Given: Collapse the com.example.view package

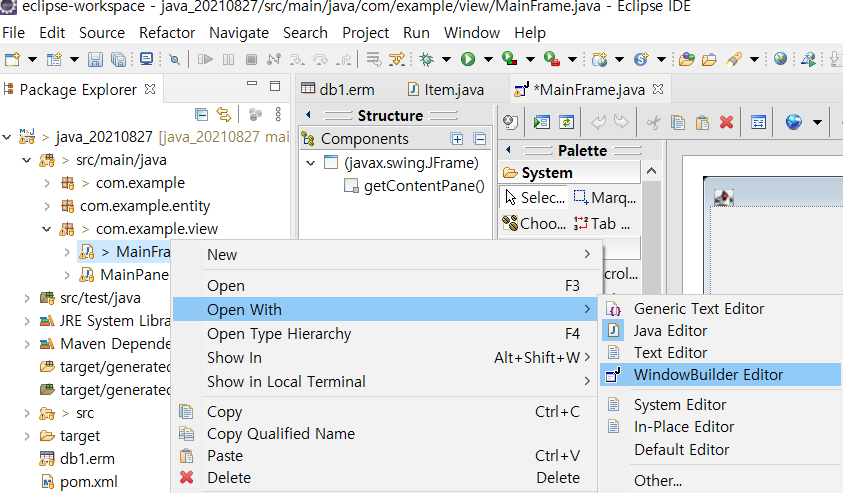Looking at the screenshot, I should (x=47, y=230).
